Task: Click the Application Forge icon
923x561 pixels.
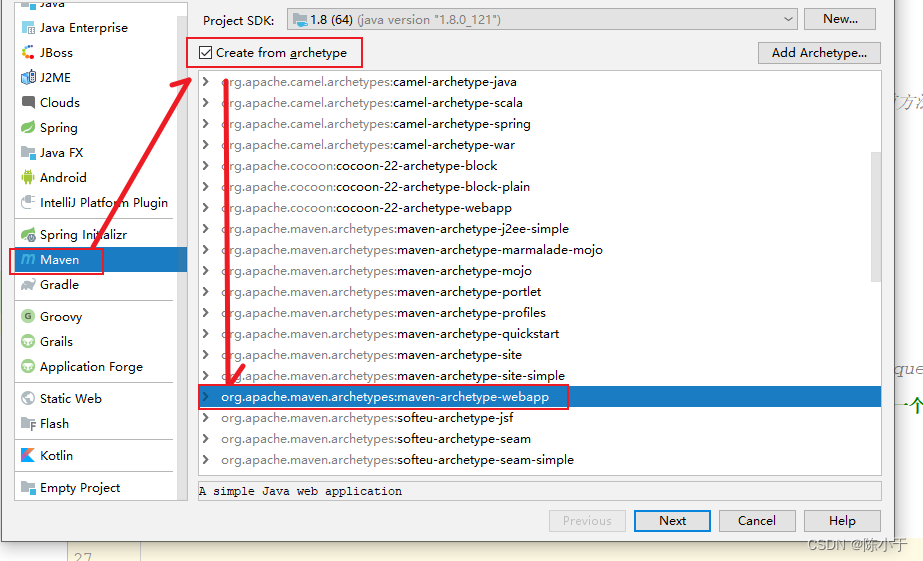Action: point(28,366)
